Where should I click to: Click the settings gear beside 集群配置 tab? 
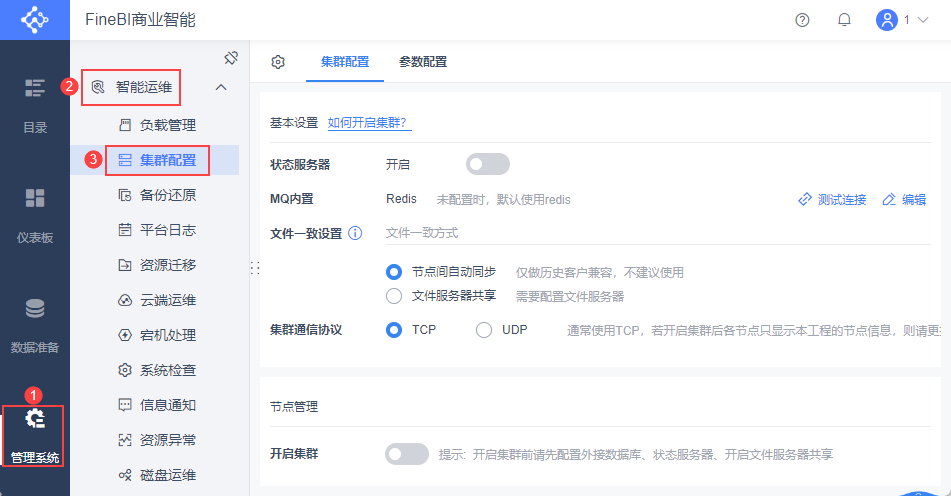pyautogui.click(x=278, y=62)
